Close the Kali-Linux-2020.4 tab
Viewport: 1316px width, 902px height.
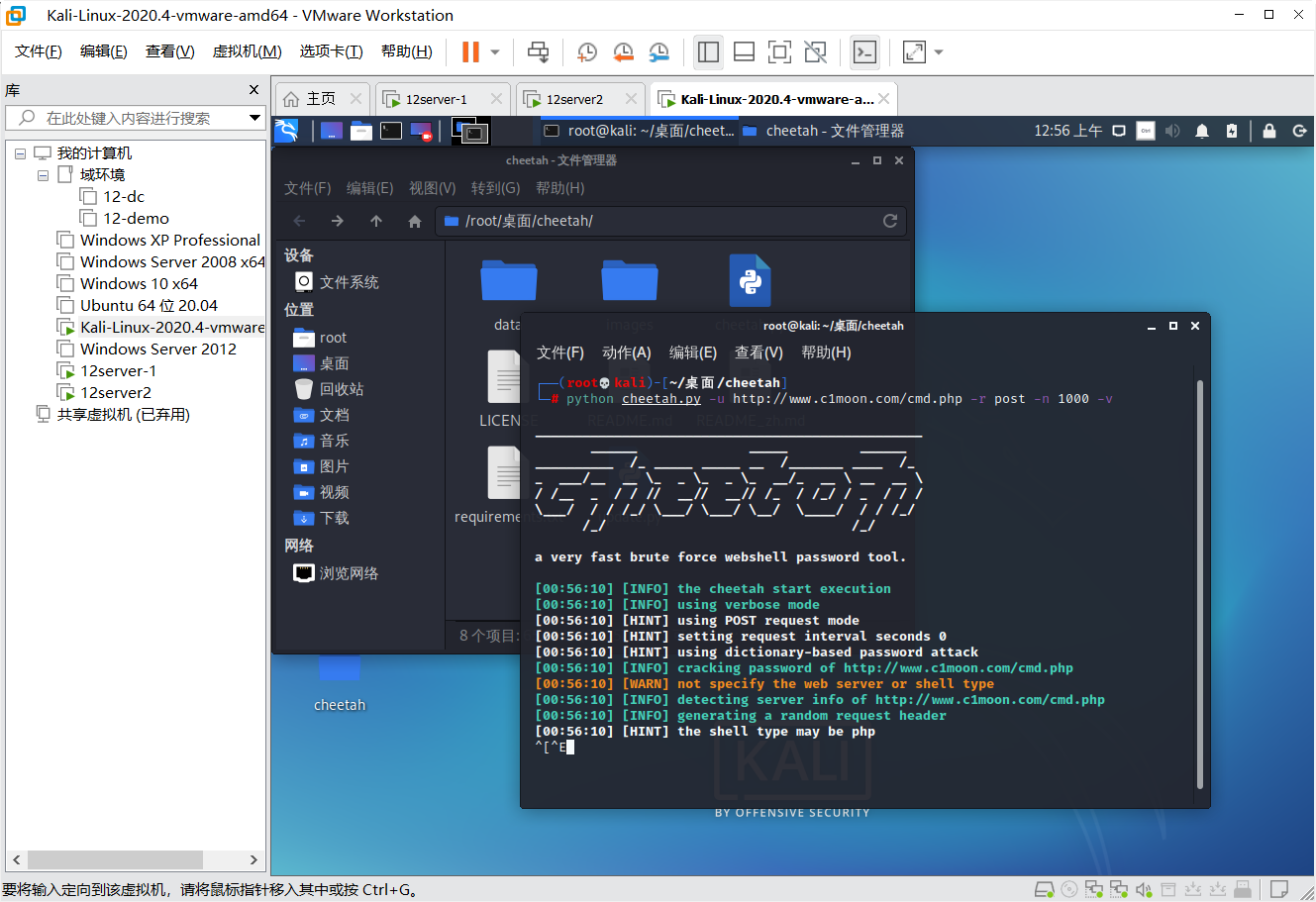[x=883, y=99]
